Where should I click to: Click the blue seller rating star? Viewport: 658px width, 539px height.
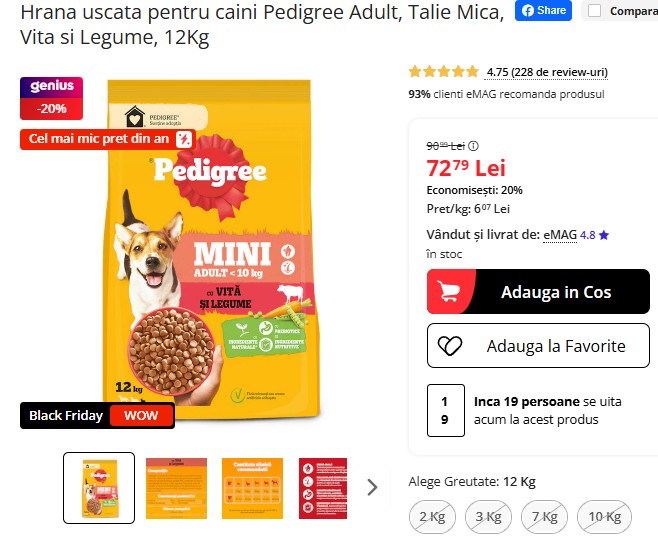[x=604, y=235]
